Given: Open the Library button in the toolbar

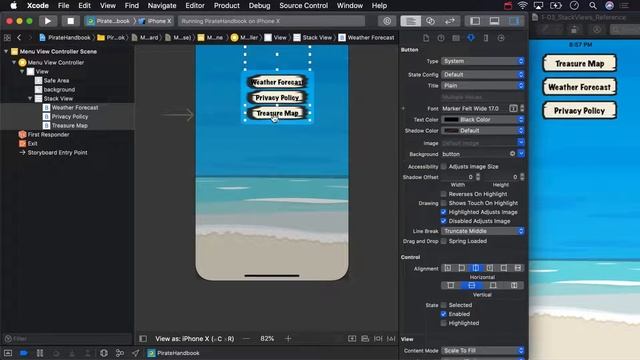Looking at the screenshot, I should click(x=387, y=21).
